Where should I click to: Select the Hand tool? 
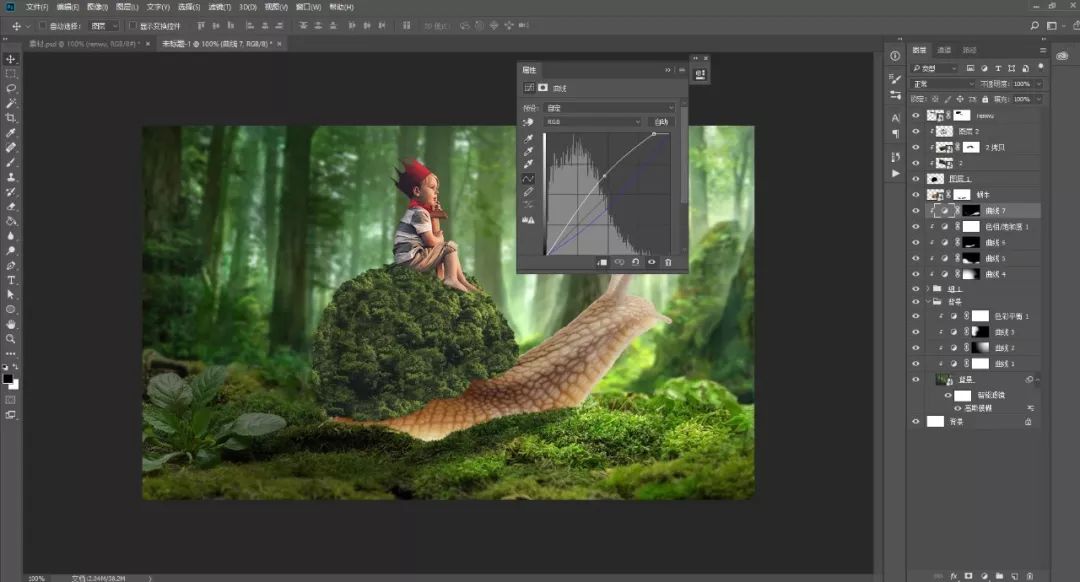(11, 324)
